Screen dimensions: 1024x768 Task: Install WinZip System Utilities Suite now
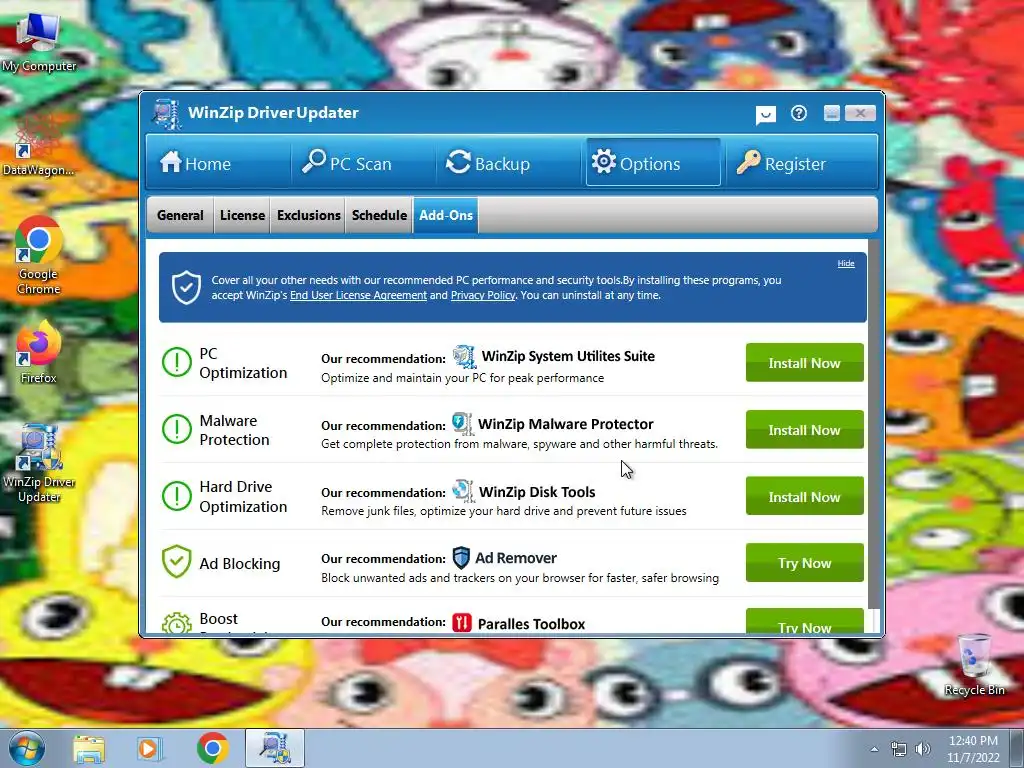click(805, 362)
